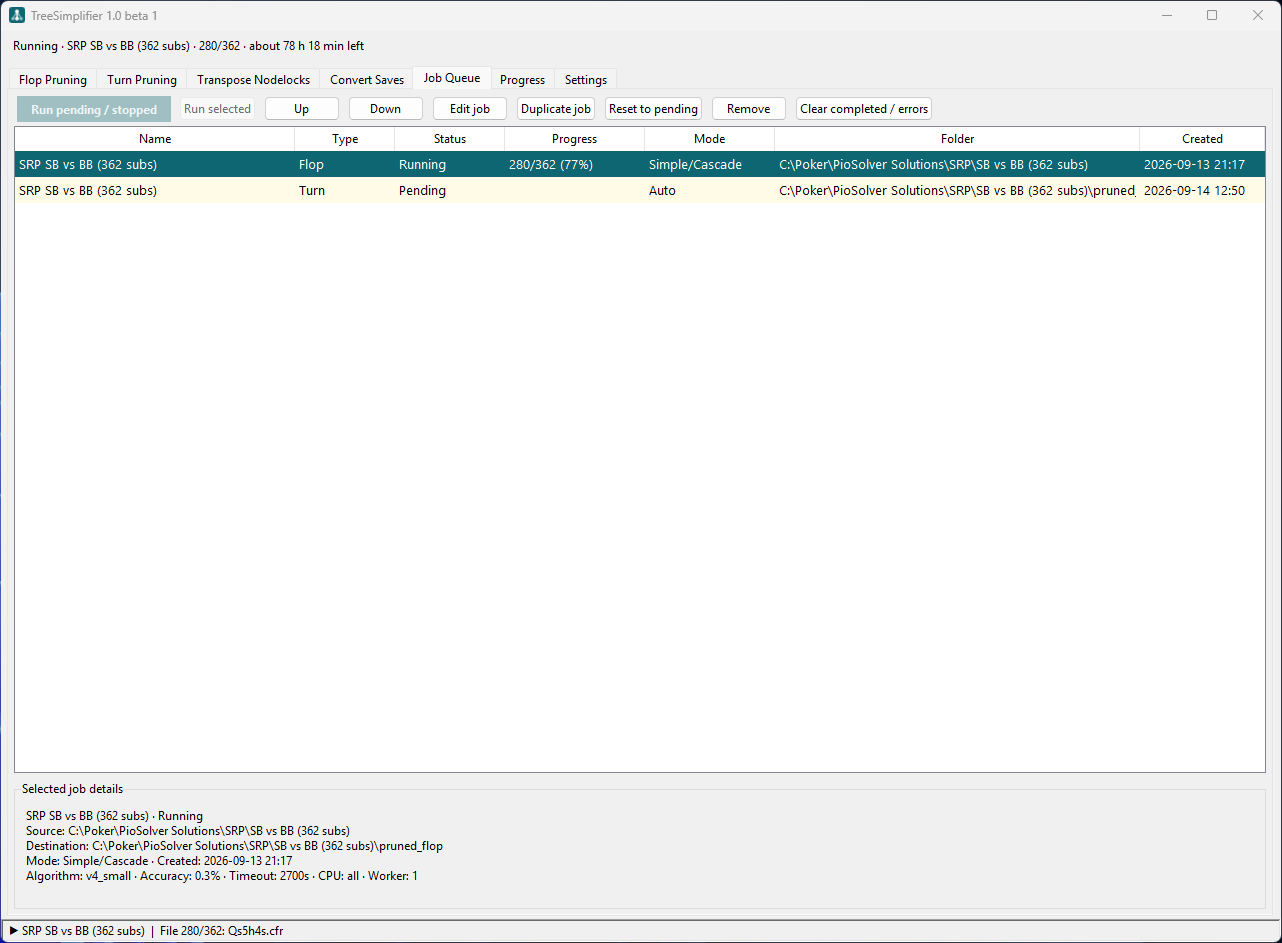
Task: Click Reset to pending button
Action: coord(653,109)
